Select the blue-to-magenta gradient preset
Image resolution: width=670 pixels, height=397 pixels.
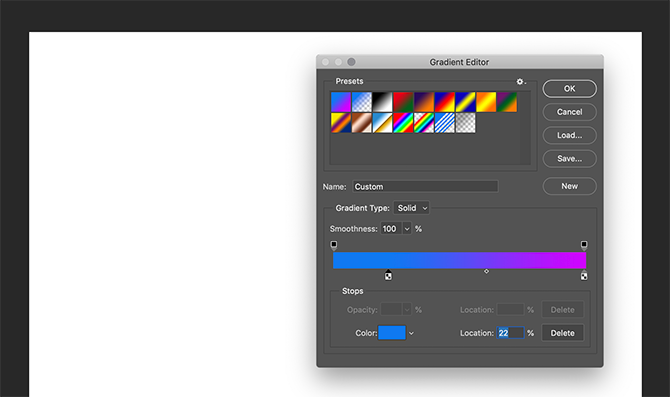tap(341, 102)
